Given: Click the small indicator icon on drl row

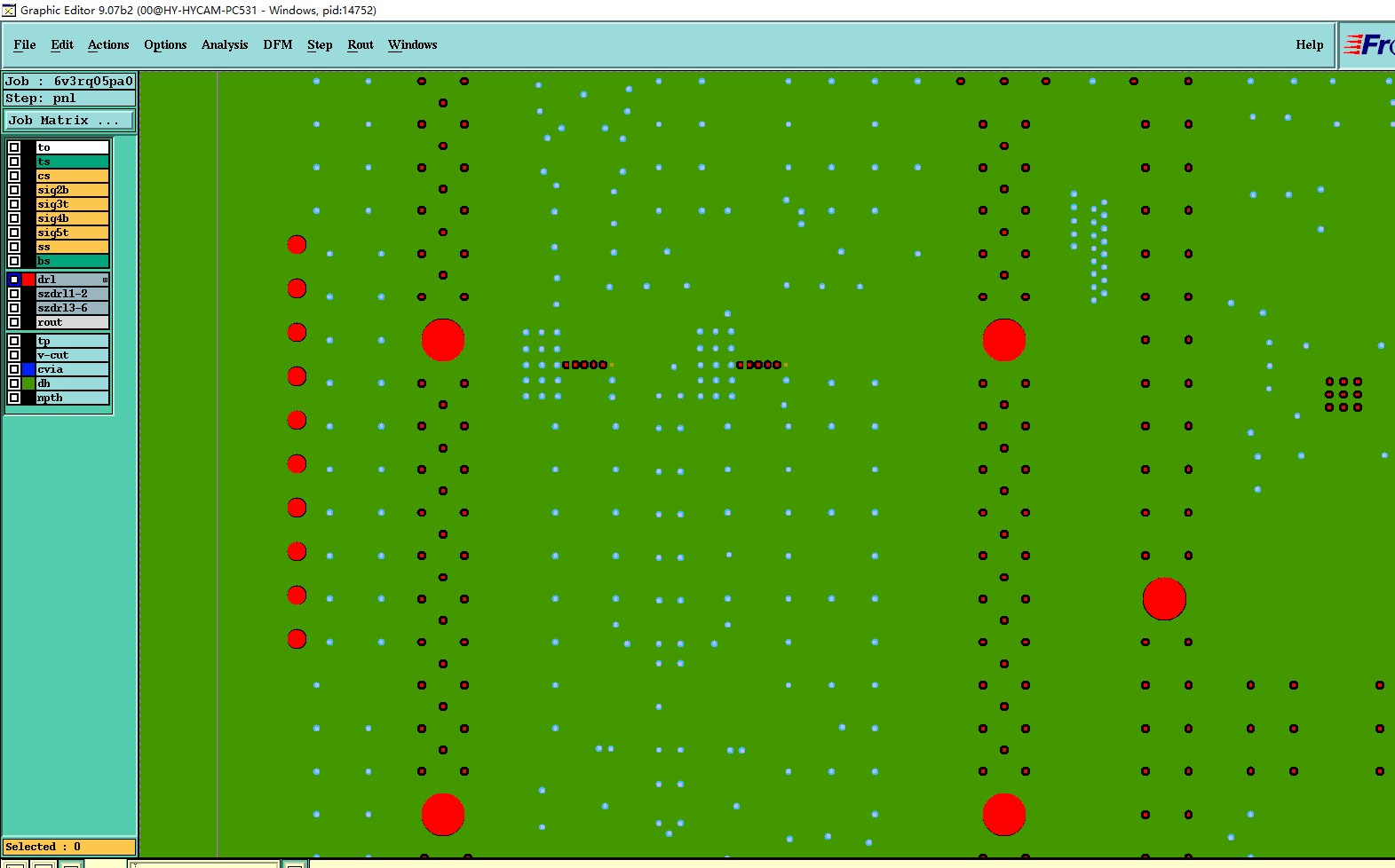Looking at the screenshot, I should click(105, 280).
